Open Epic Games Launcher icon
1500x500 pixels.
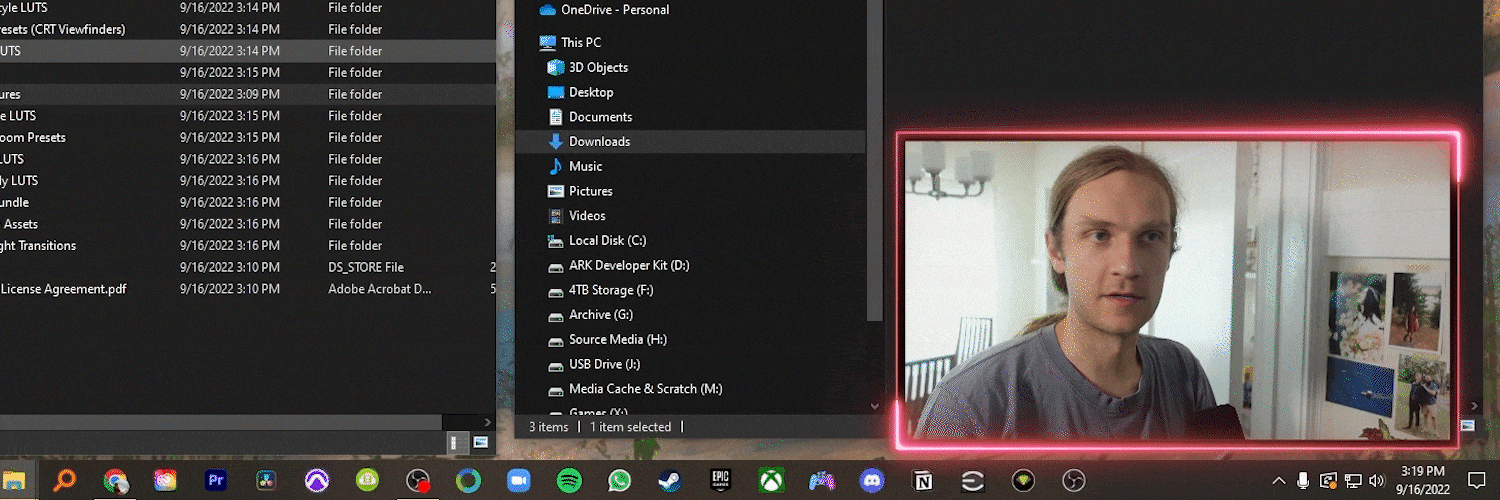pyautogui.click(x=720, y=481)
